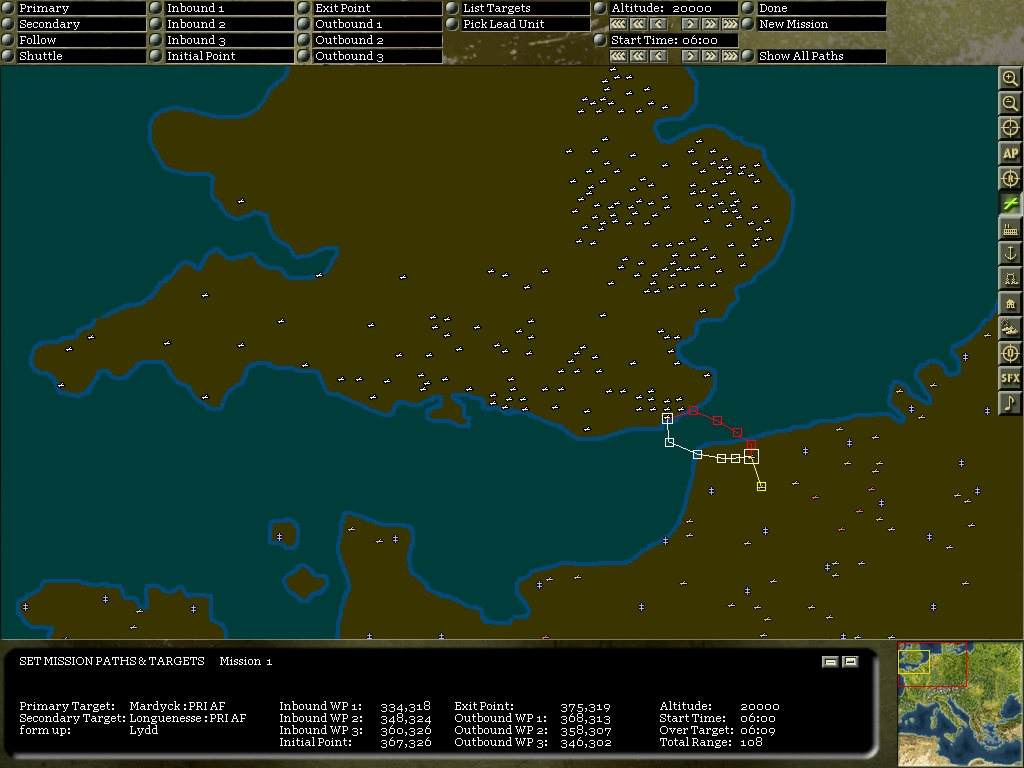The image size is (1024, 768).
Task: Choose Pick Lead Unit
Action: coord(452,24)
